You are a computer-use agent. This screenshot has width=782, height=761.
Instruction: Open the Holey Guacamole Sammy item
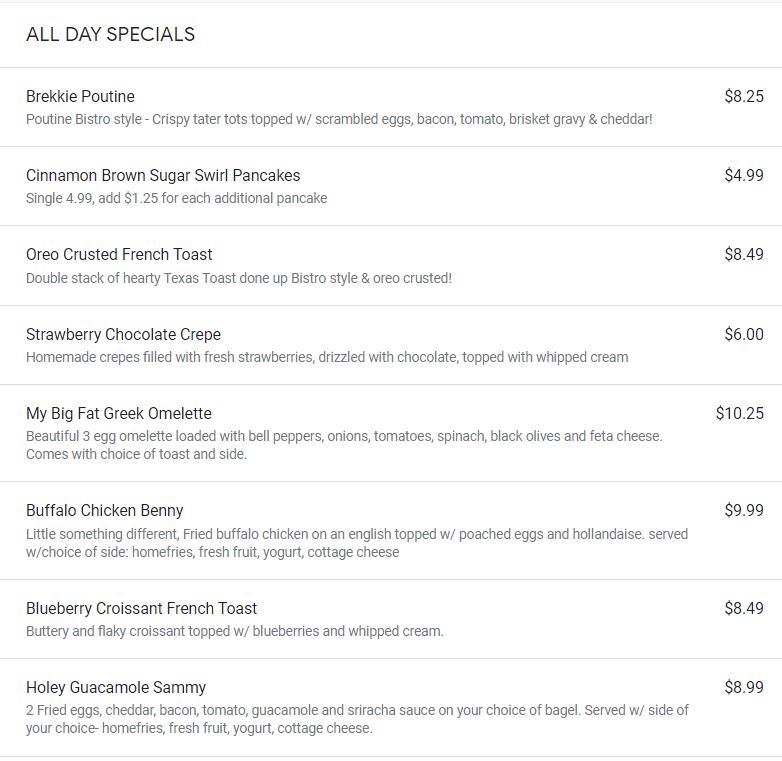tap(116, 687)
